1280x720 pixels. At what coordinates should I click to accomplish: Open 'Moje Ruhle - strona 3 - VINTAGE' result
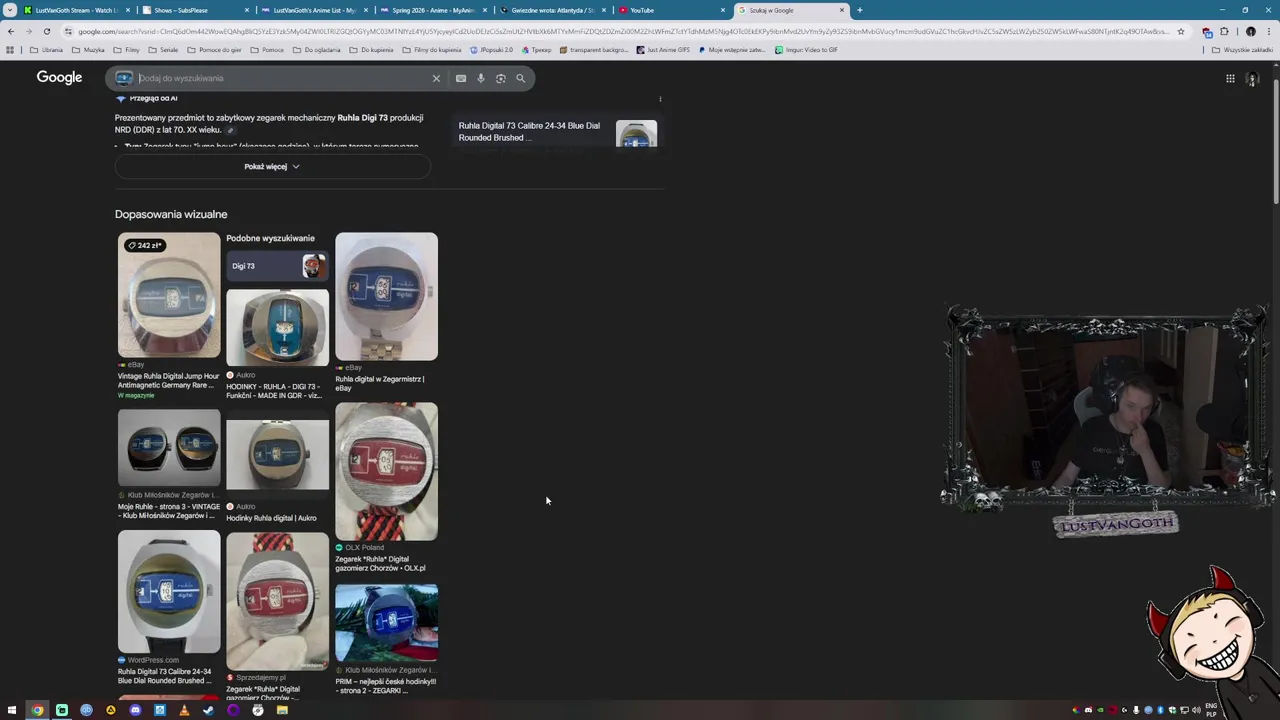[x=168, y=511]
